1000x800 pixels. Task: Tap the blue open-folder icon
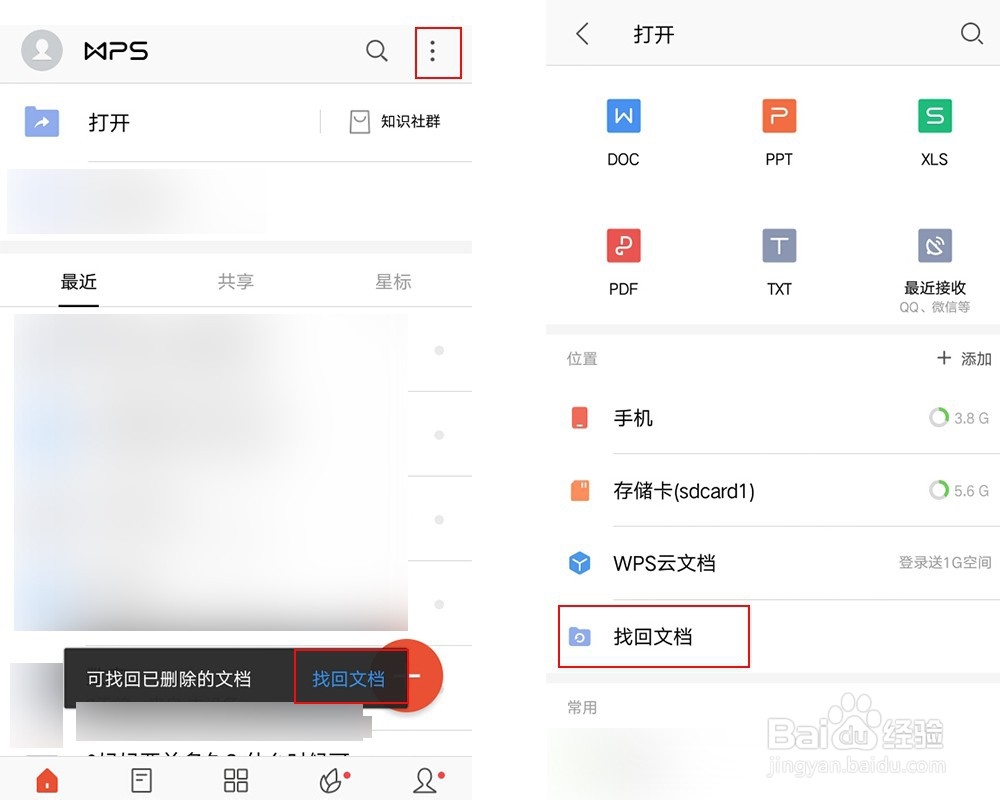42,121
